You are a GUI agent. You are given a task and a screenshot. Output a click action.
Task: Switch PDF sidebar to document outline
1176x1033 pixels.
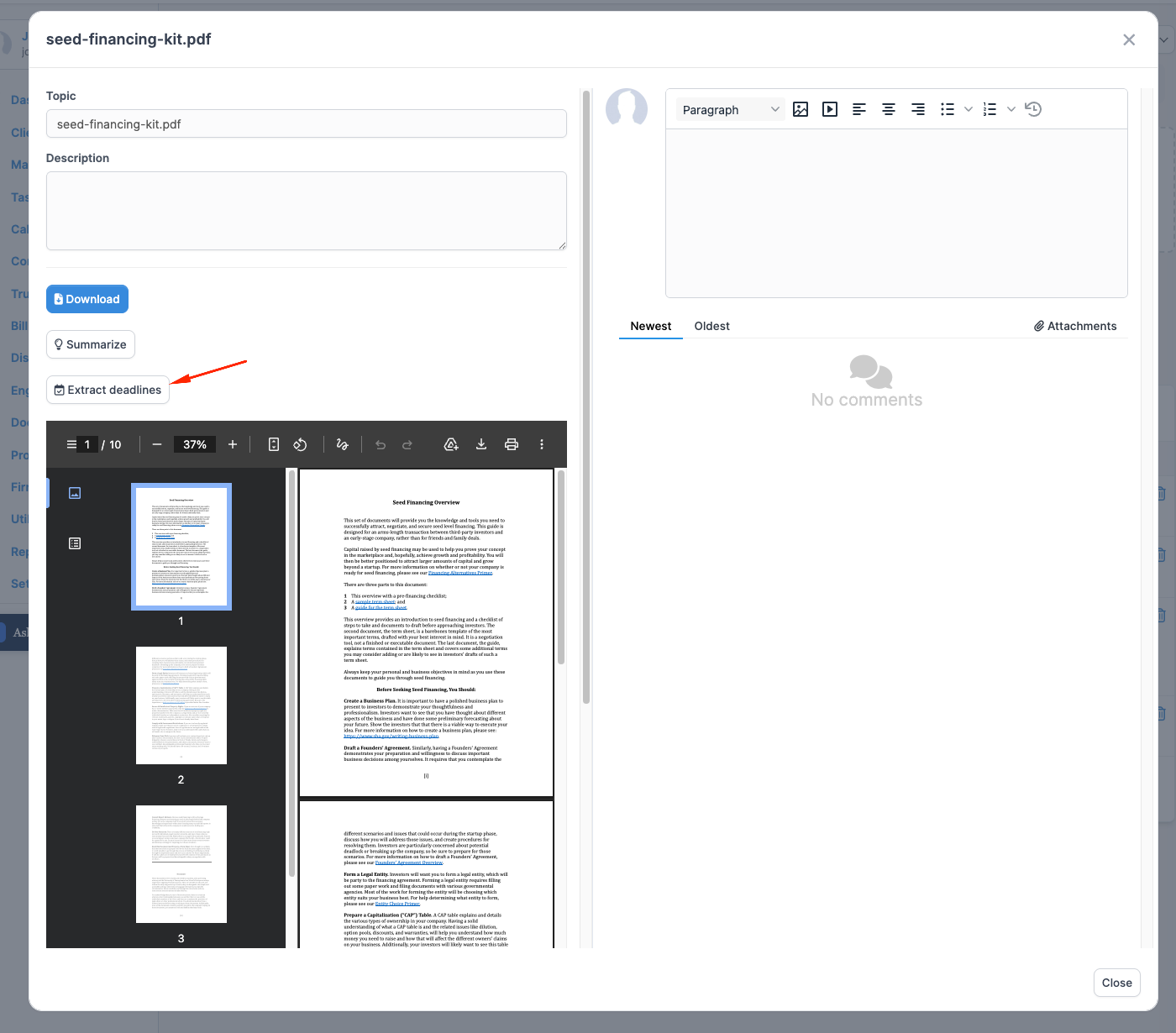click(x=75, y=543)
